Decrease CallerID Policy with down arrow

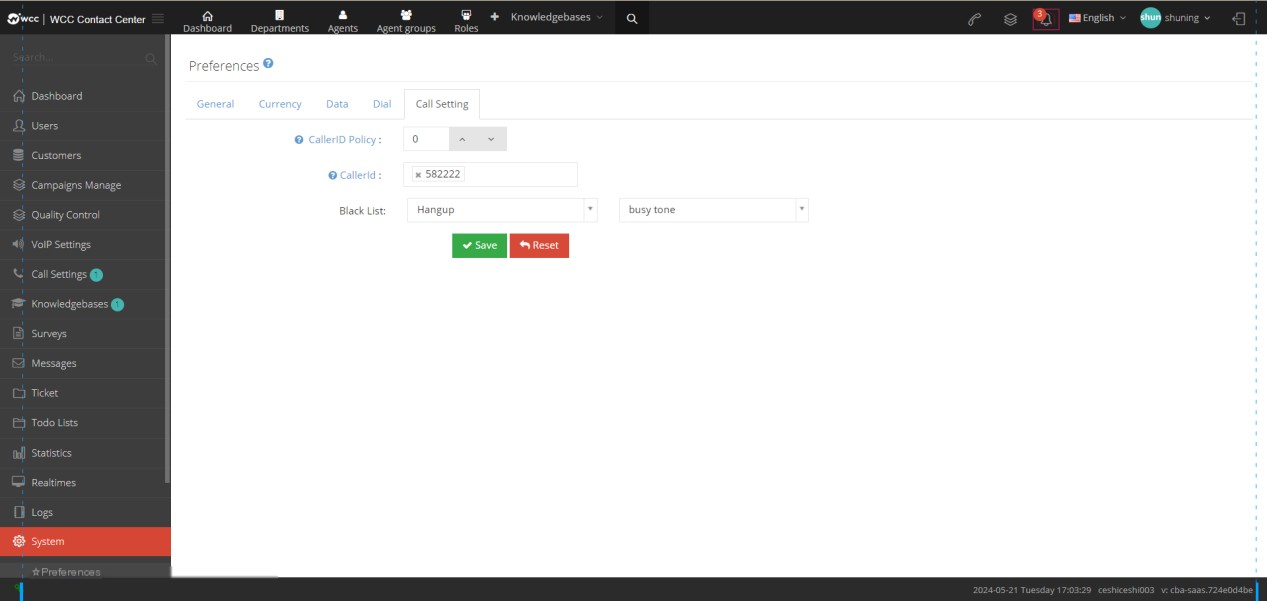(491, 139)
